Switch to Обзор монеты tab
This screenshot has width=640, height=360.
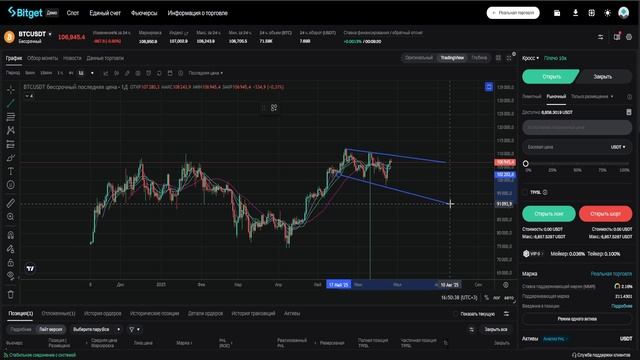[42, 58]
